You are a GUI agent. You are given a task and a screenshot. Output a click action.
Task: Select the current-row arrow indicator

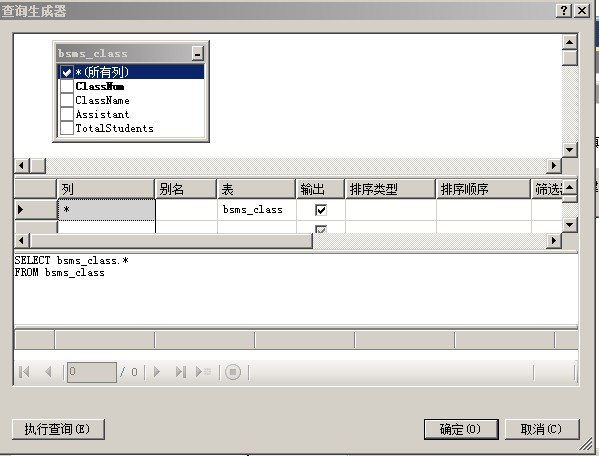(21, 210)
